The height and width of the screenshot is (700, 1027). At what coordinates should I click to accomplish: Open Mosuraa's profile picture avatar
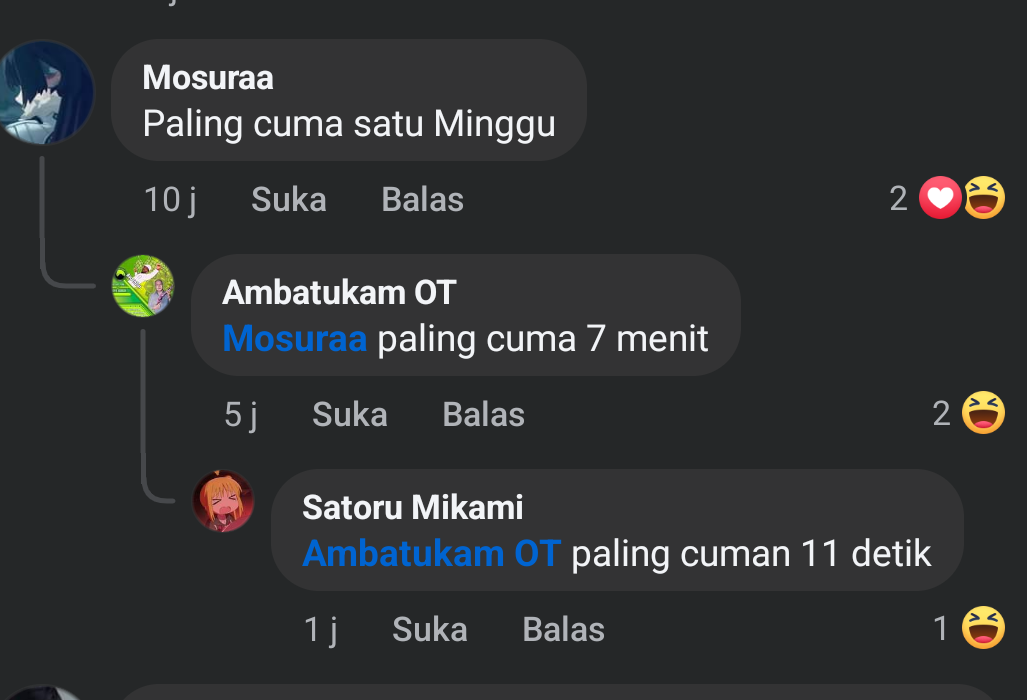click(x=46, y=92)
